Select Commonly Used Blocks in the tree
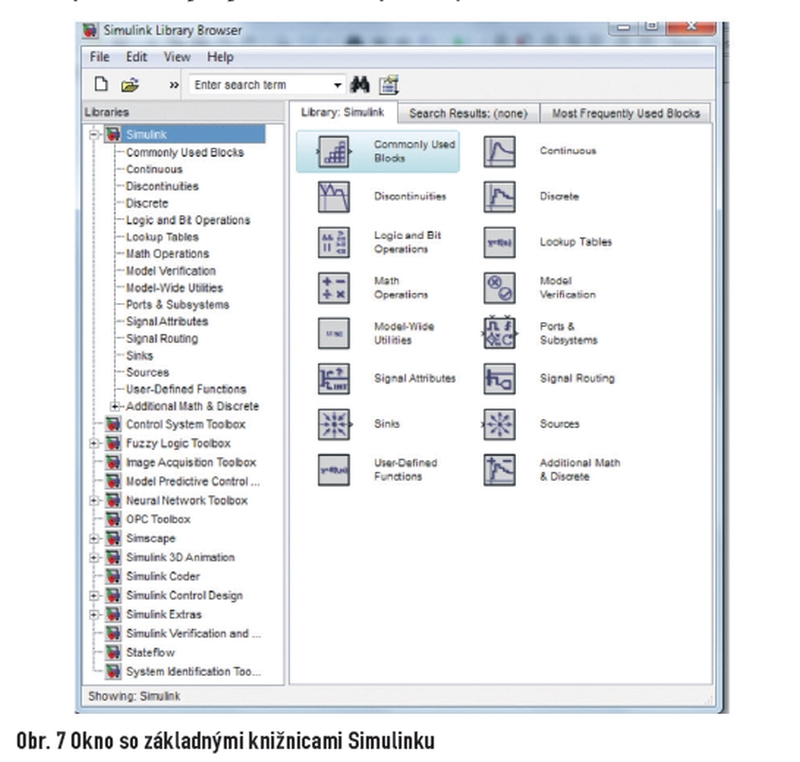800x762 pixels. 185,153
